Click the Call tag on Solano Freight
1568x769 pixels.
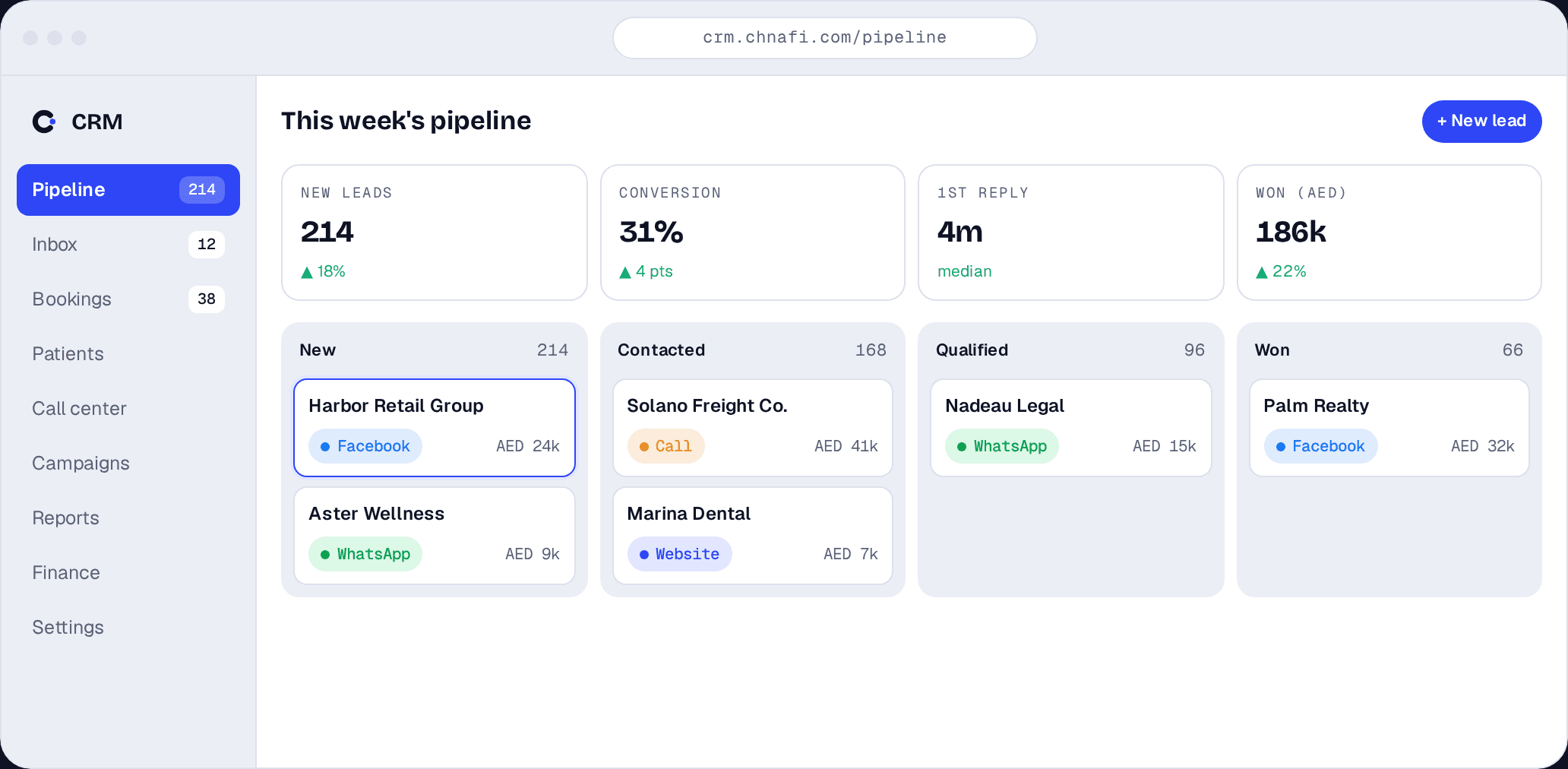[x=665, y=446]
